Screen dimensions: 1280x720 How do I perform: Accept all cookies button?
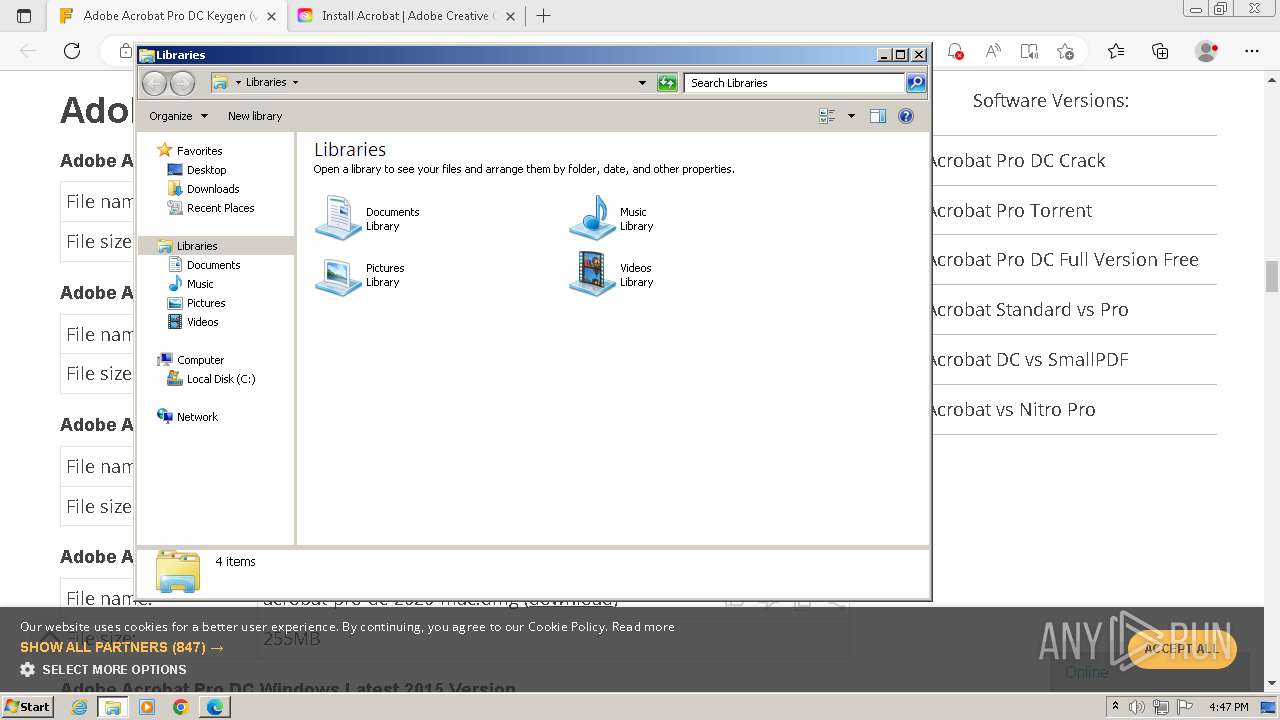click(1182, 649)
